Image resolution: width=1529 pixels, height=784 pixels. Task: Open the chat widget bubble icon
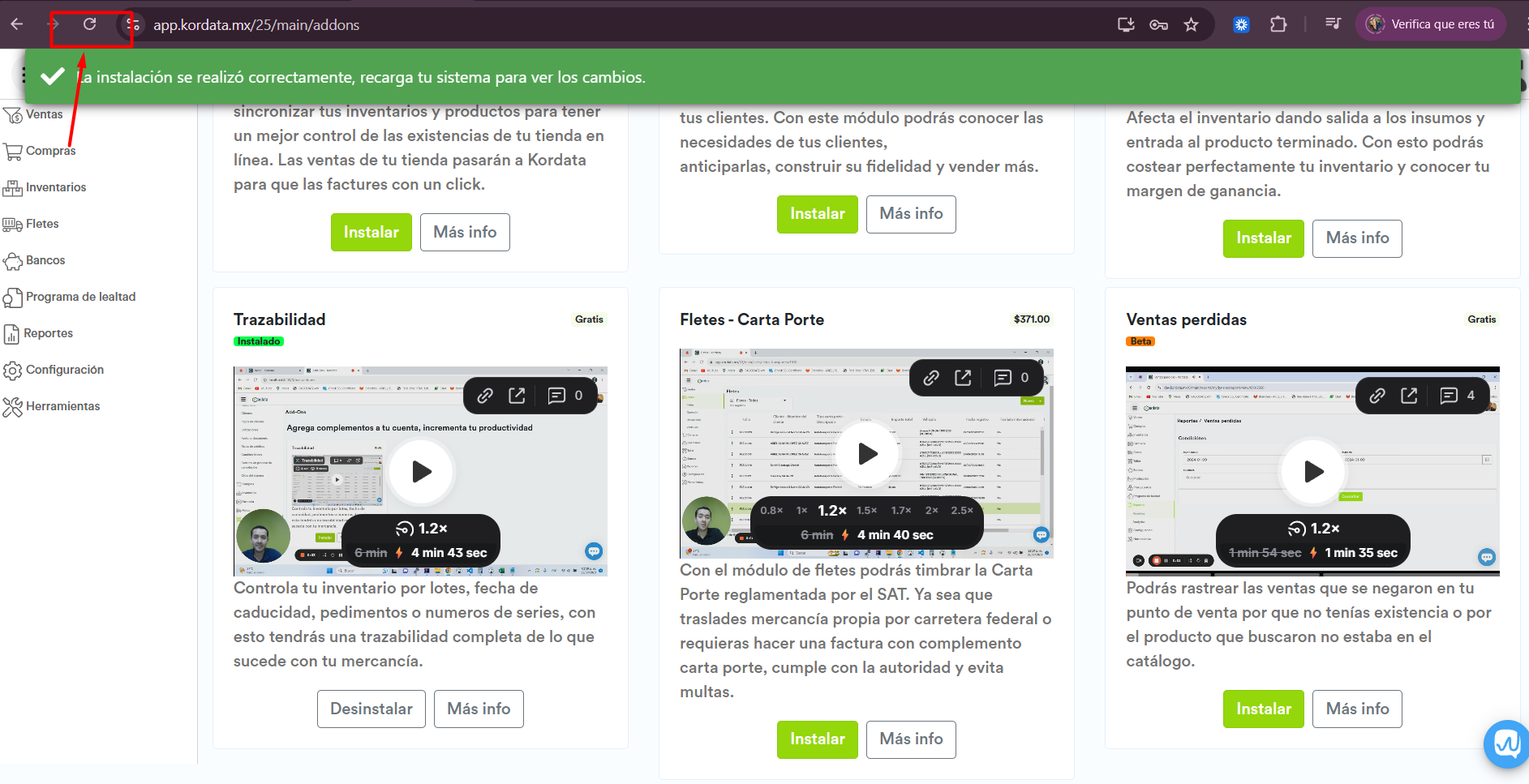(x=1507, y=743)
